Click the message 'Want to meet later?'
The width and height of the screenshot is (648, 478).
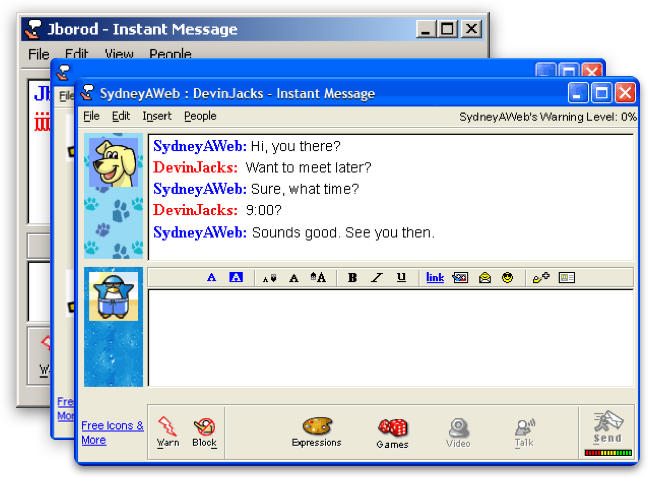point(308,167)
